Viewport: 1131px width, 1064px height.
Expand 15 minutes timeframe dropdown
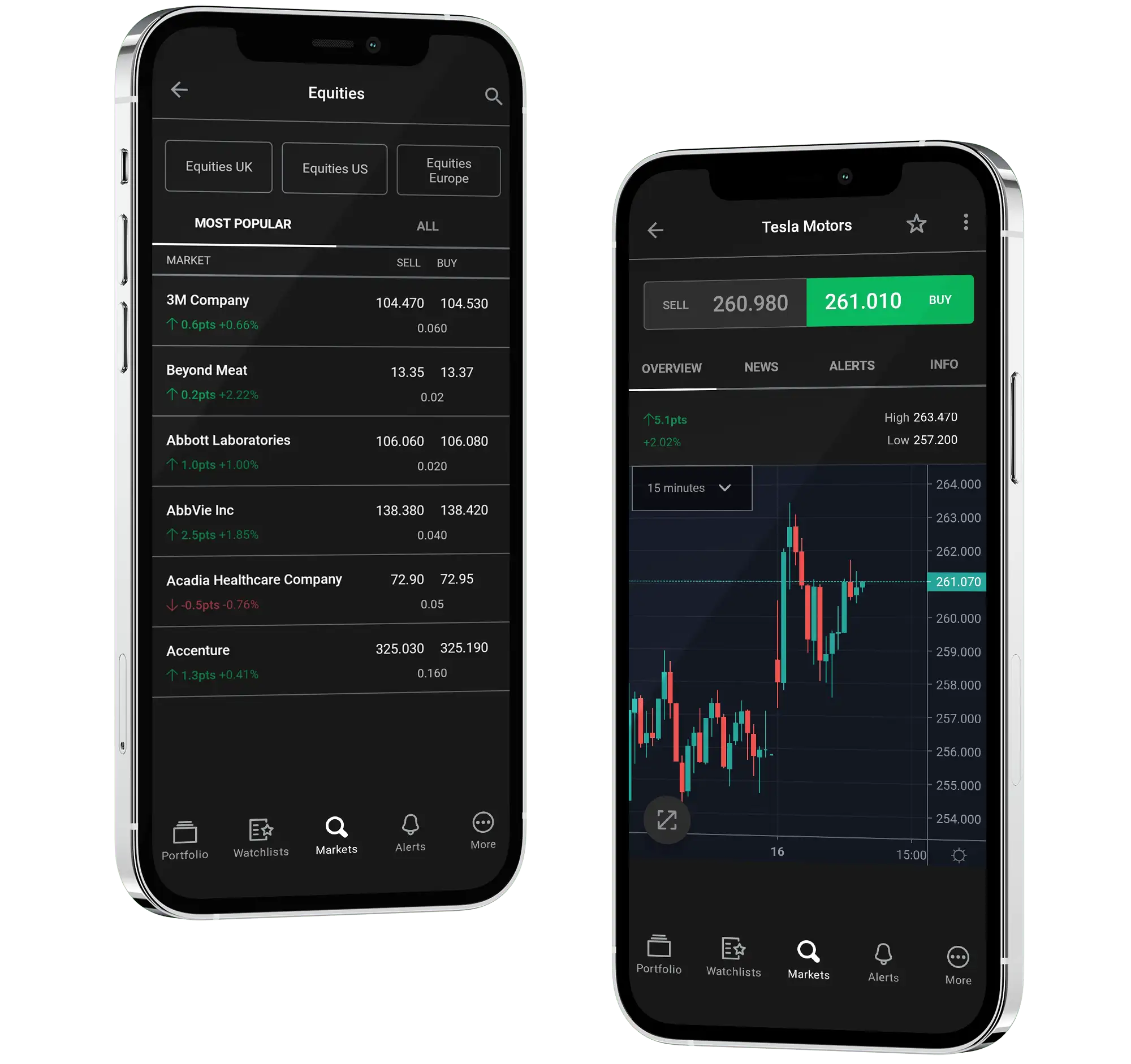(x=690, y=487)
